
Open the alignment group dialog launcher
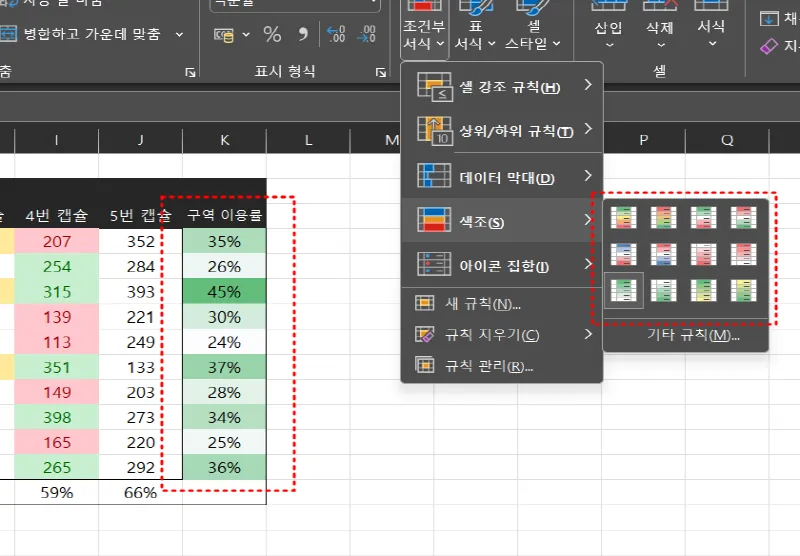coord(190,72)
